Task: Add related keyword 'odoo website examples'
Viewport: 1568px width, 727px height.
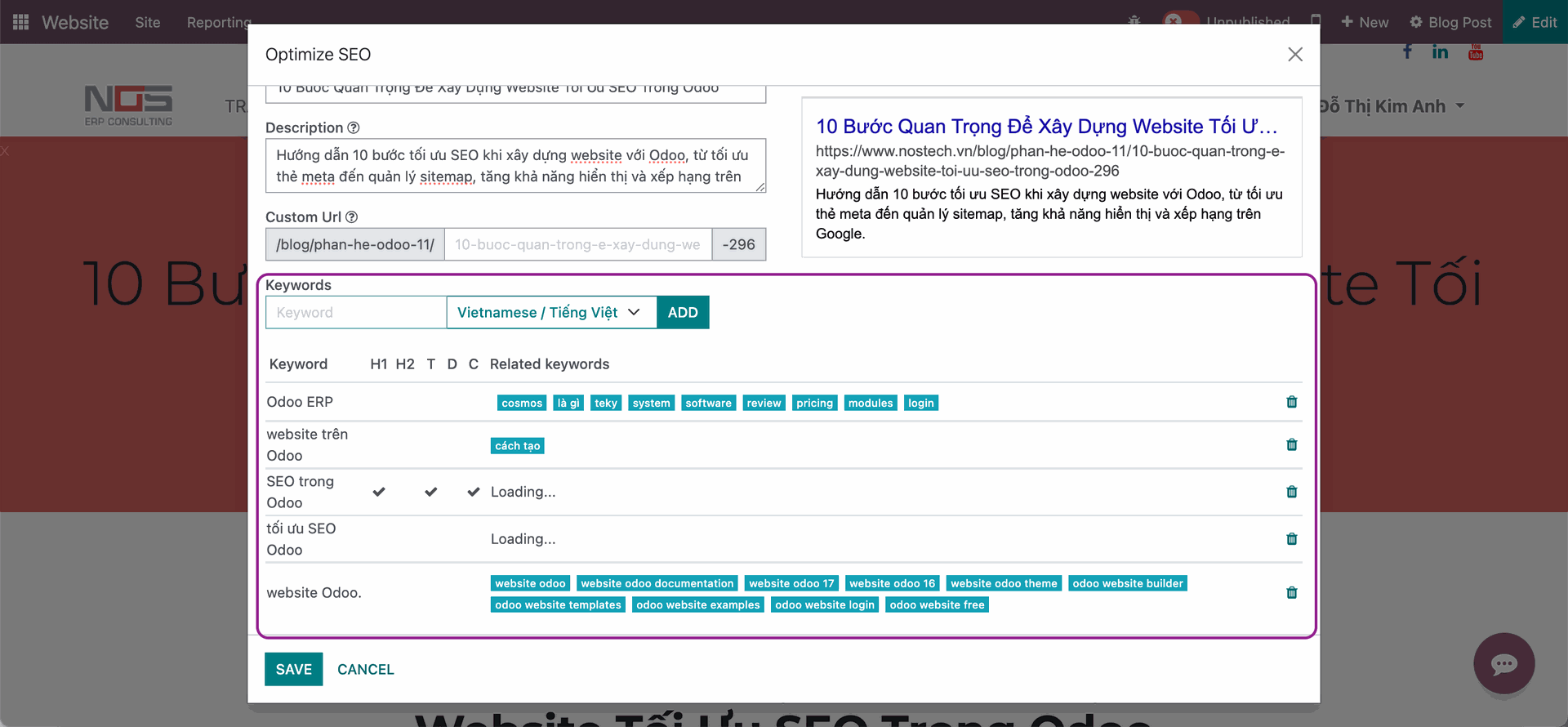Action: point(698,604)
